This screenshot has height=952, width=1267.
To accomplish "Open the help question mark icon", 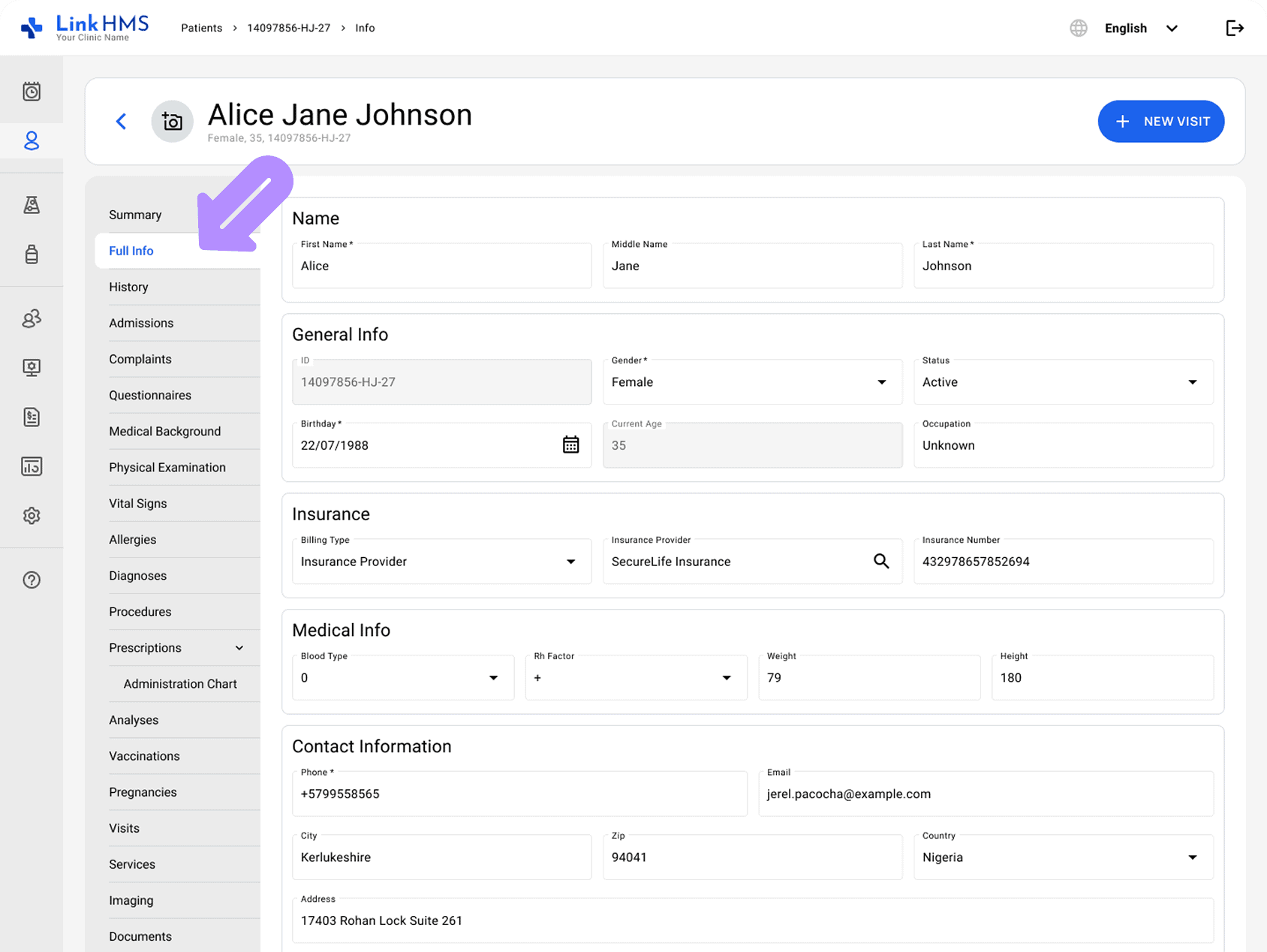I will 32,580.
